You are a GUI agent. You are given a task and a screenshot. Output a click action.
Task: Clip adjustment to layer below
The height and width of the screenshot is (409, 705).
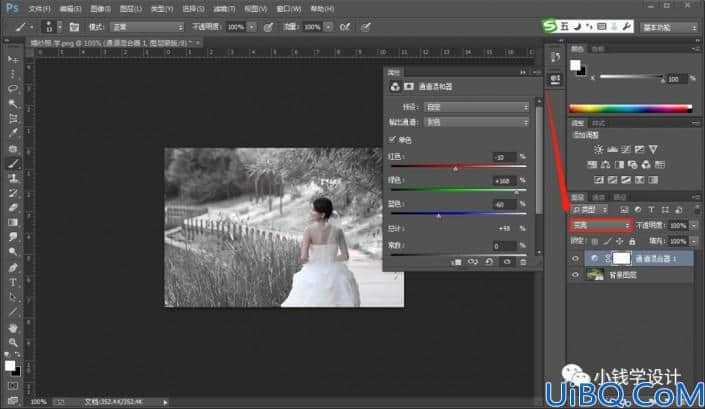coord(456,262)
